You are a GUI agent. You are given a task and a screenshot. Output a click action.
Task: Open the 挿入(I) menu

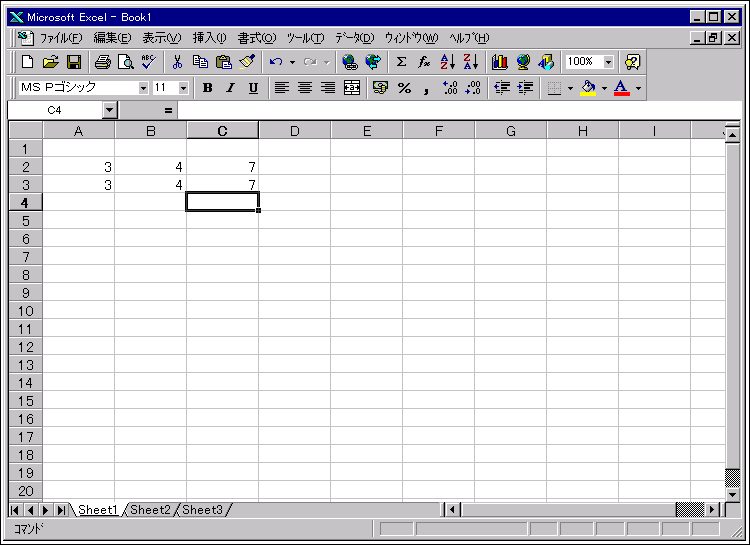[x=210, y=38]
